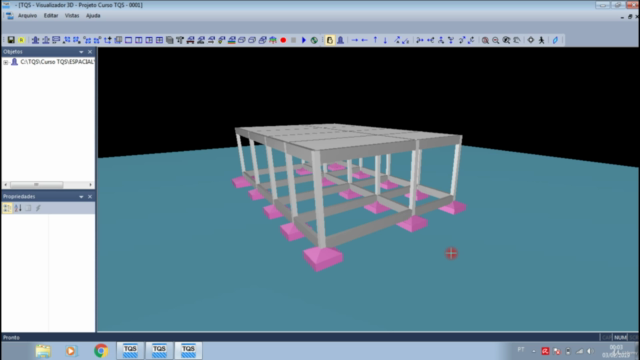Select the C:\TQS\Curso TQS\ESPACIAL tree item
Image resolution: width=640 pixels, height=360 pixels.
[x=57, y=62]
